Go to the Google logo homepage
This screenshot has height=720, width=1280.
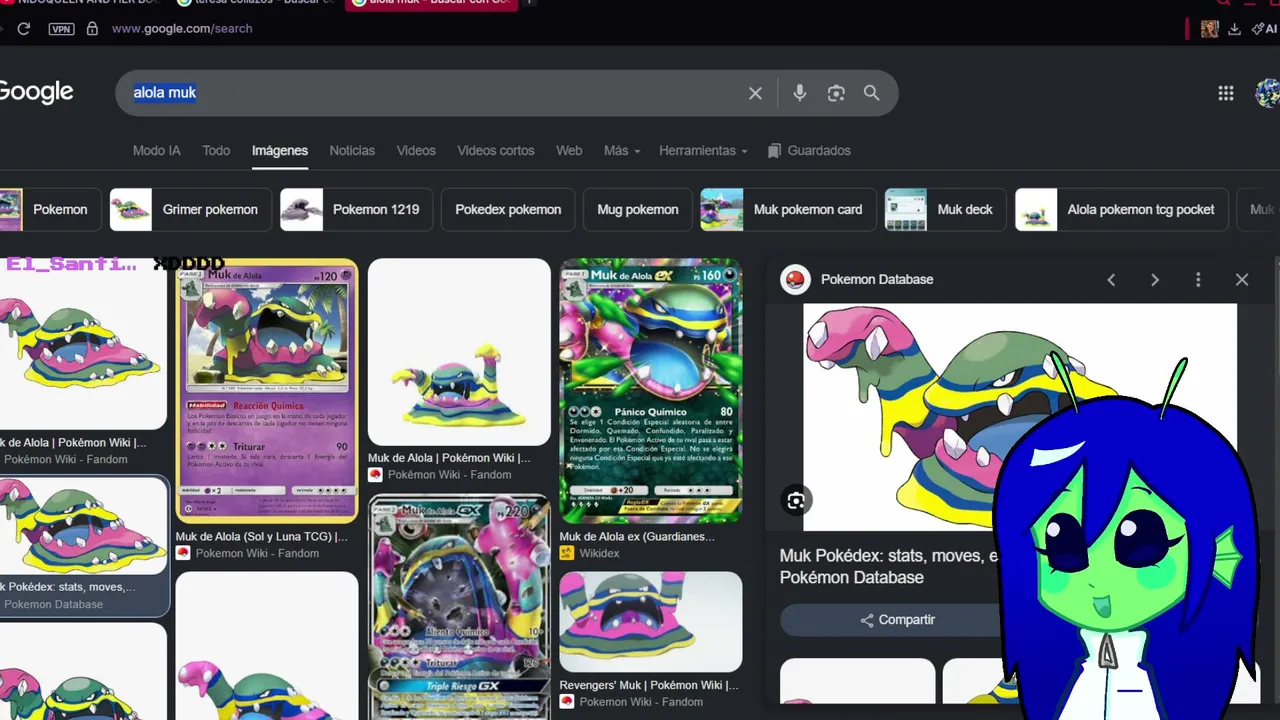pos(36,92)
